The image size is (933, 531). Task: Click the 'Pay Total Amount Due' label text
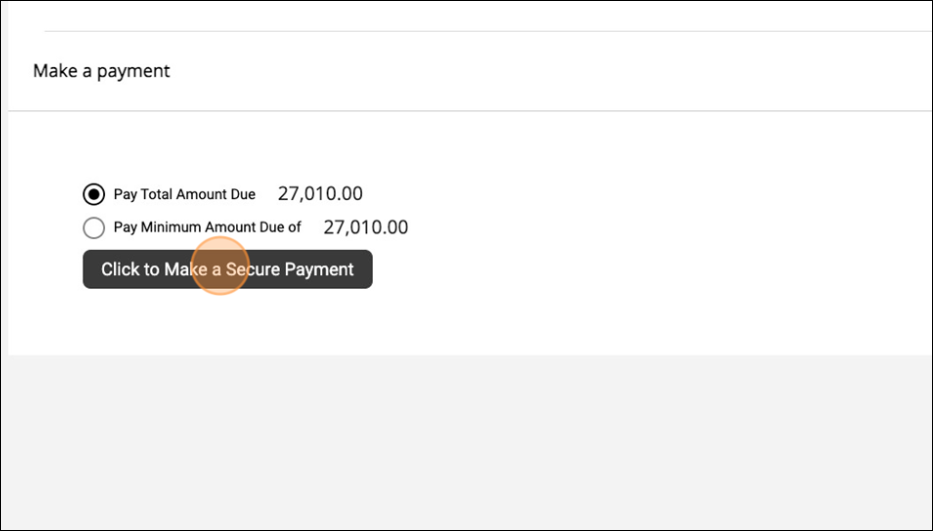click(x=184, y=194)
